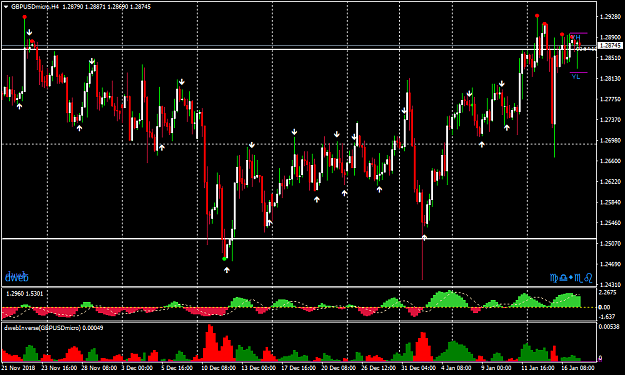Click price scale value 1.29280
The width and height of the screenshot is (625, 375).
(610, 17)
